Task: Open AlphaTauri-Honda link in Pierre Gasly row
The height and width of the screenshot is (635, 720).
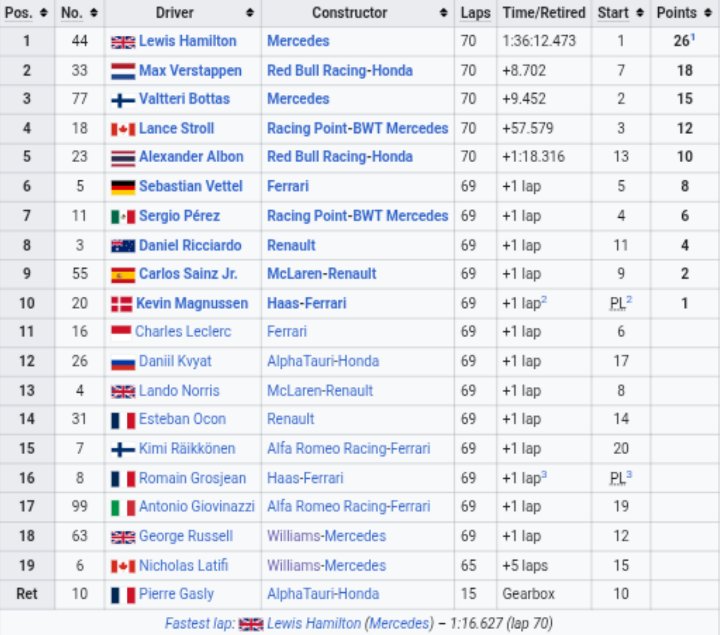Action: tap(323, 594)
